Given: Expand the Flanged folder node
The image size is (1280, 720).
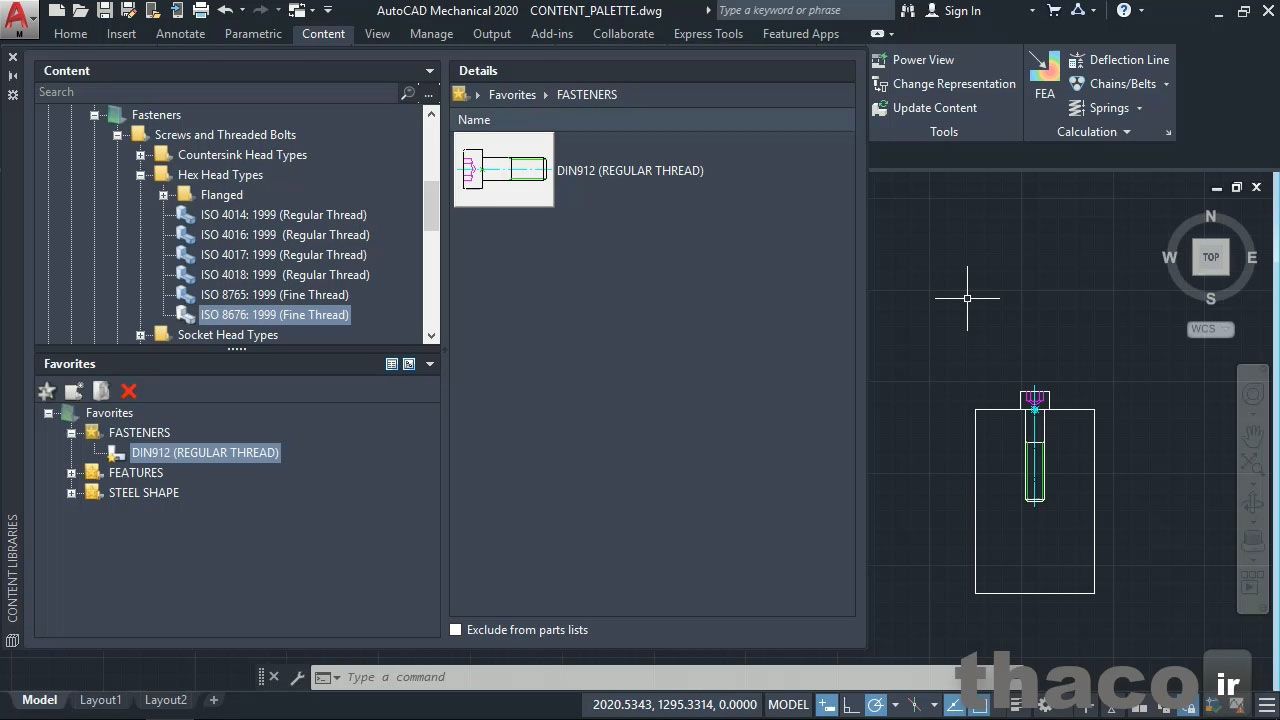Looking at the screenshot, I should [164, 195].
